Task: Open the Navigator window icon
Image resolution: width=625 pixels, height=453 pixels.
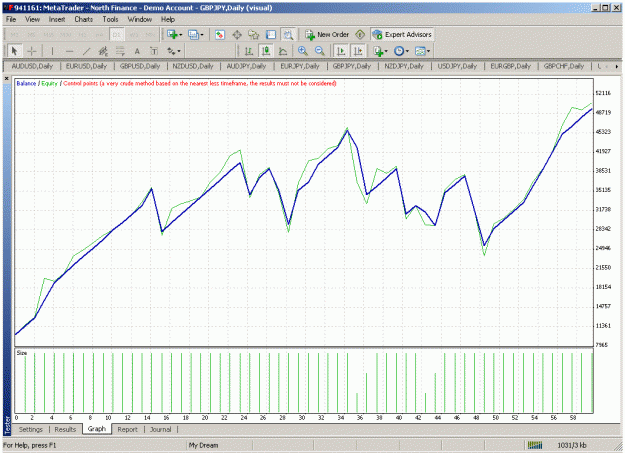Action: coord(254,35)
